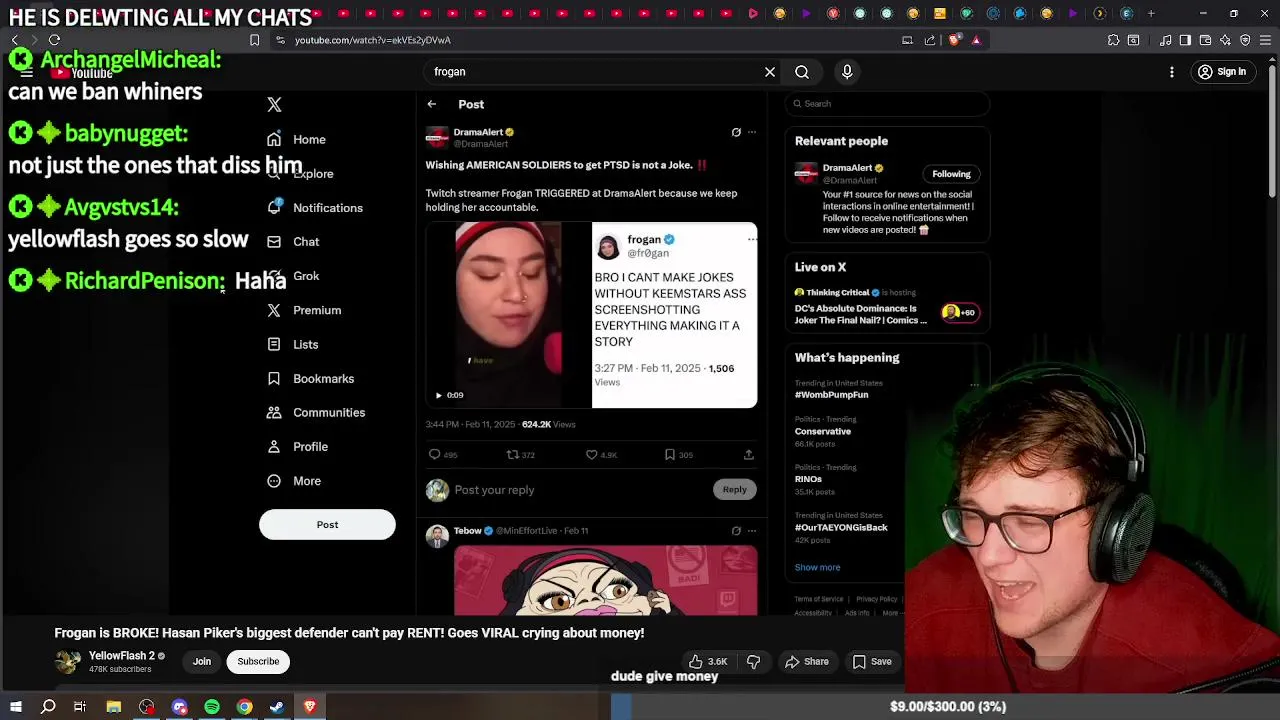This screenshot has height=720, width=1280.
Task: Select Premium in the X sidebar
Action: click(305, 310)
